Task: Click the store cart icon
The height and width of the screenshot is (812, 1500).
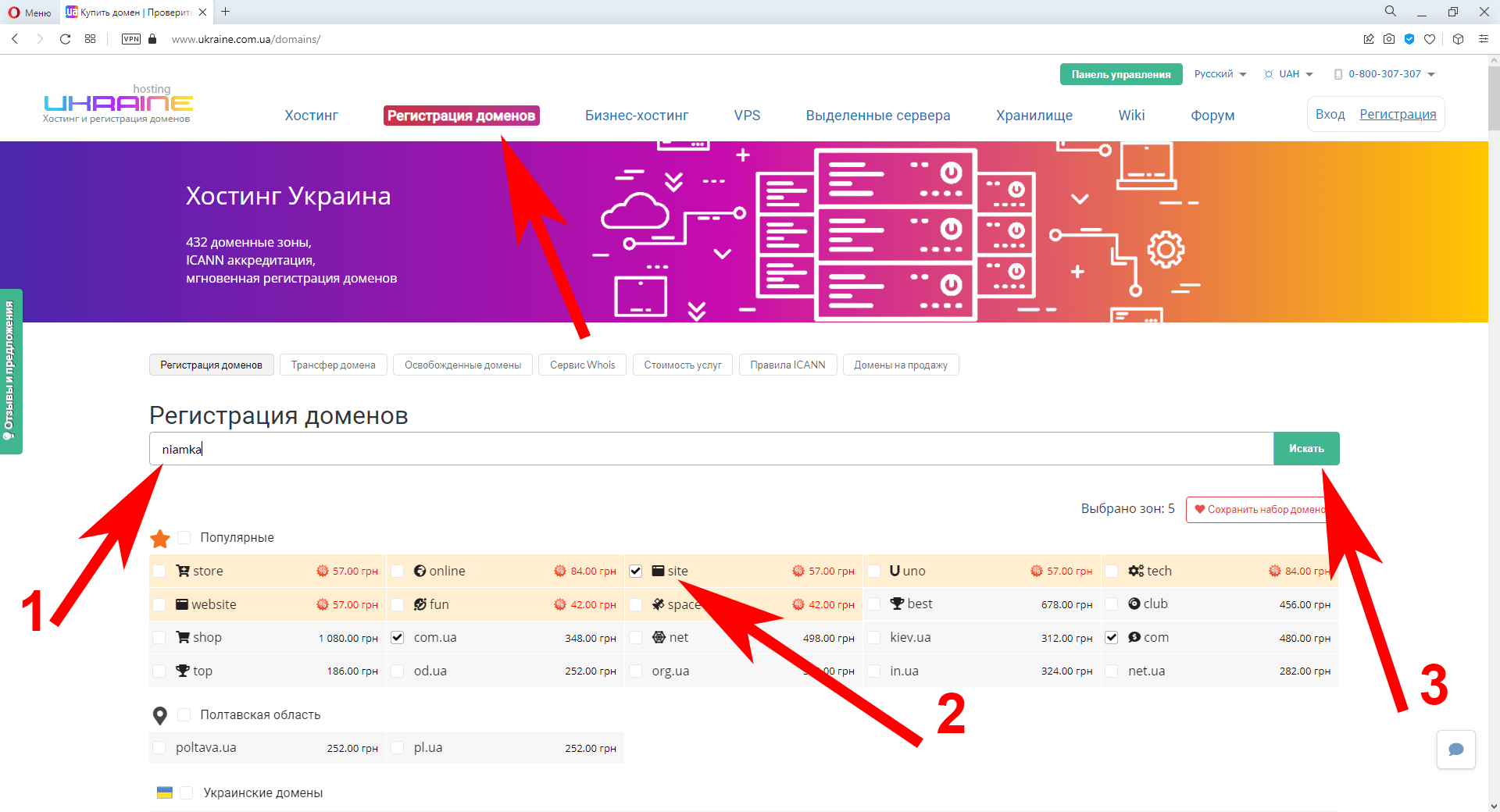Action: (x=183, y=571)
